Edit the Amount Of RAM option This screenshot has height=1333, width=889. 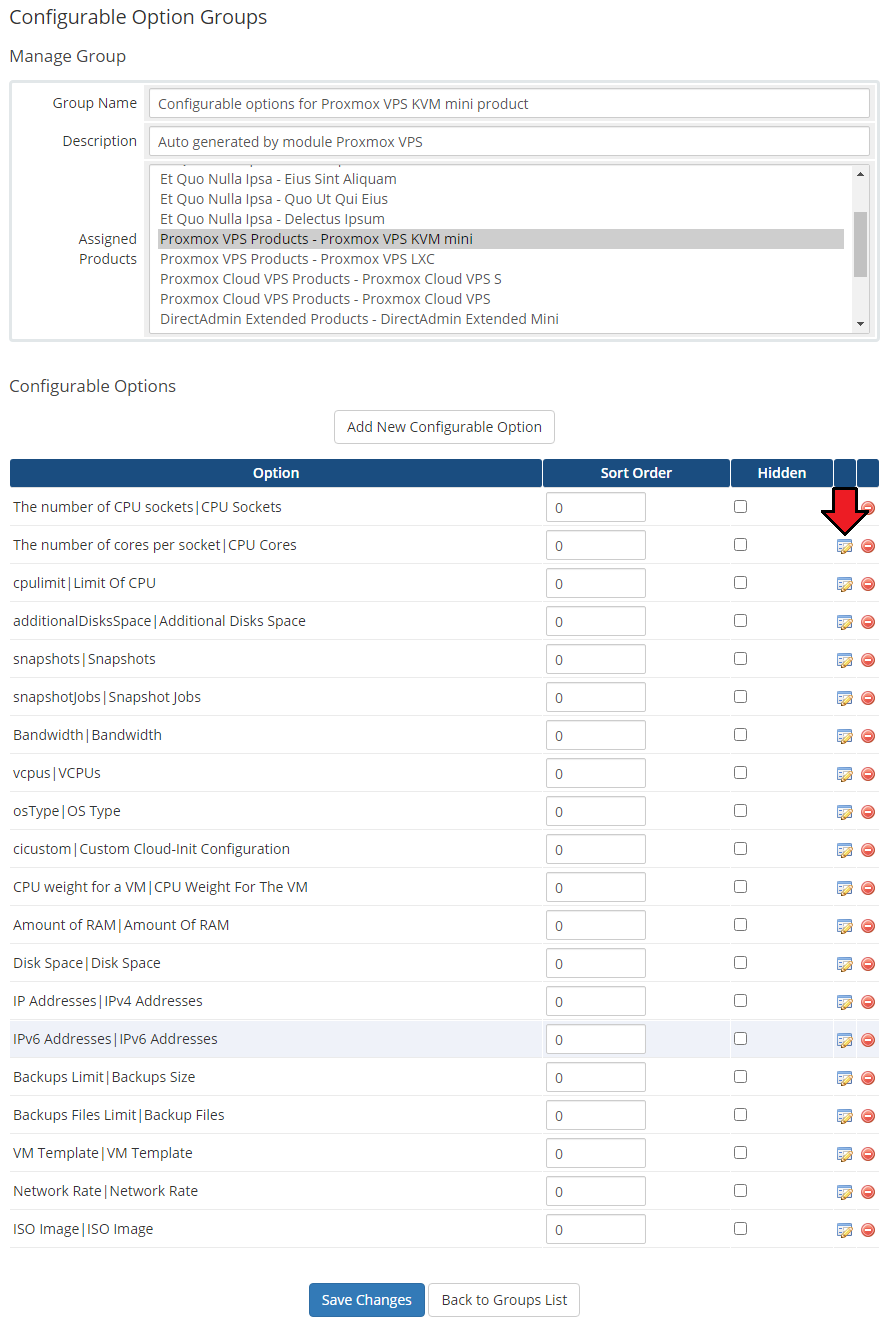[845, 926]
